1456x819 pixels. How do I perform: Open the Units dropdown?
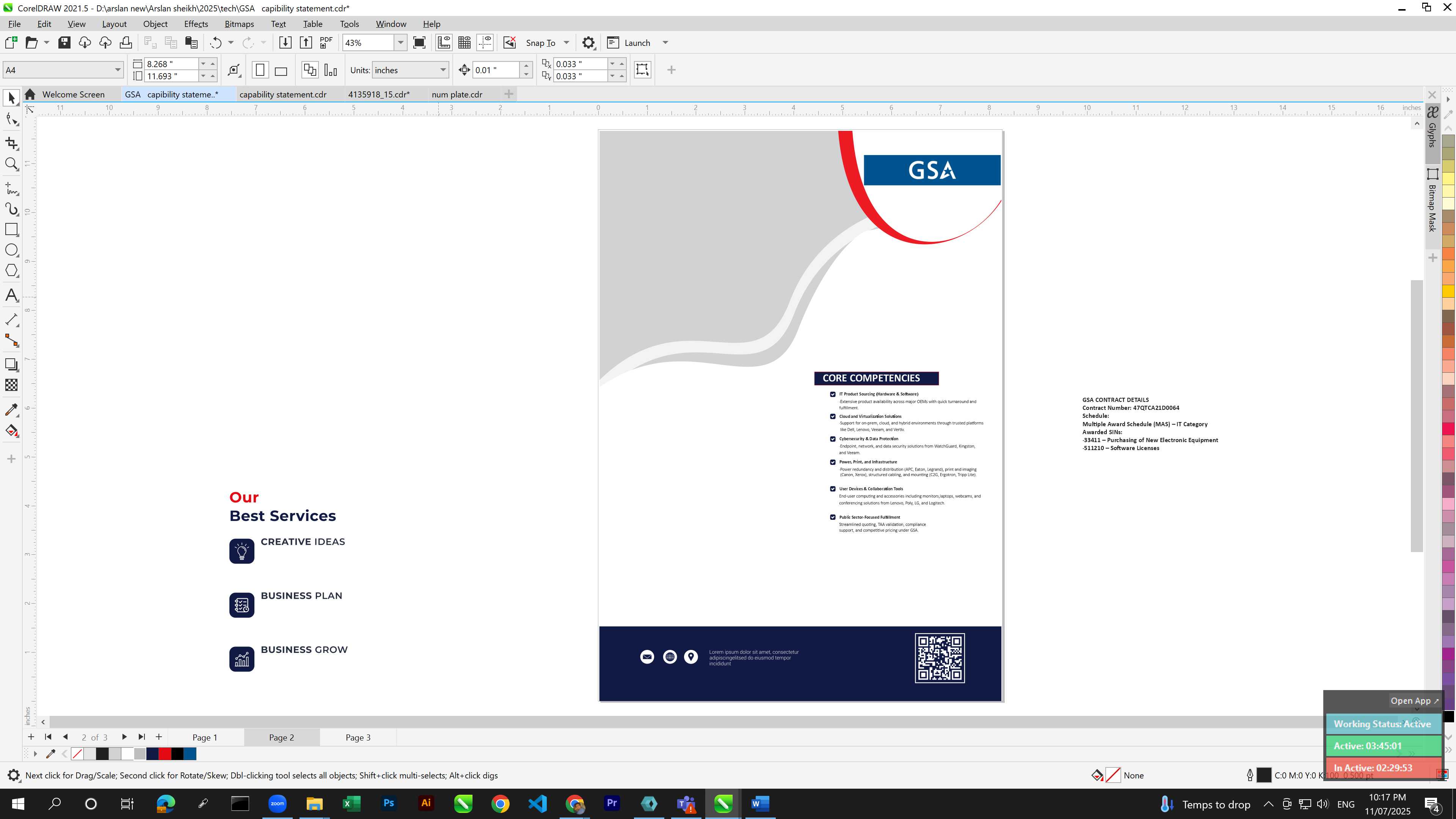[443, 70]
